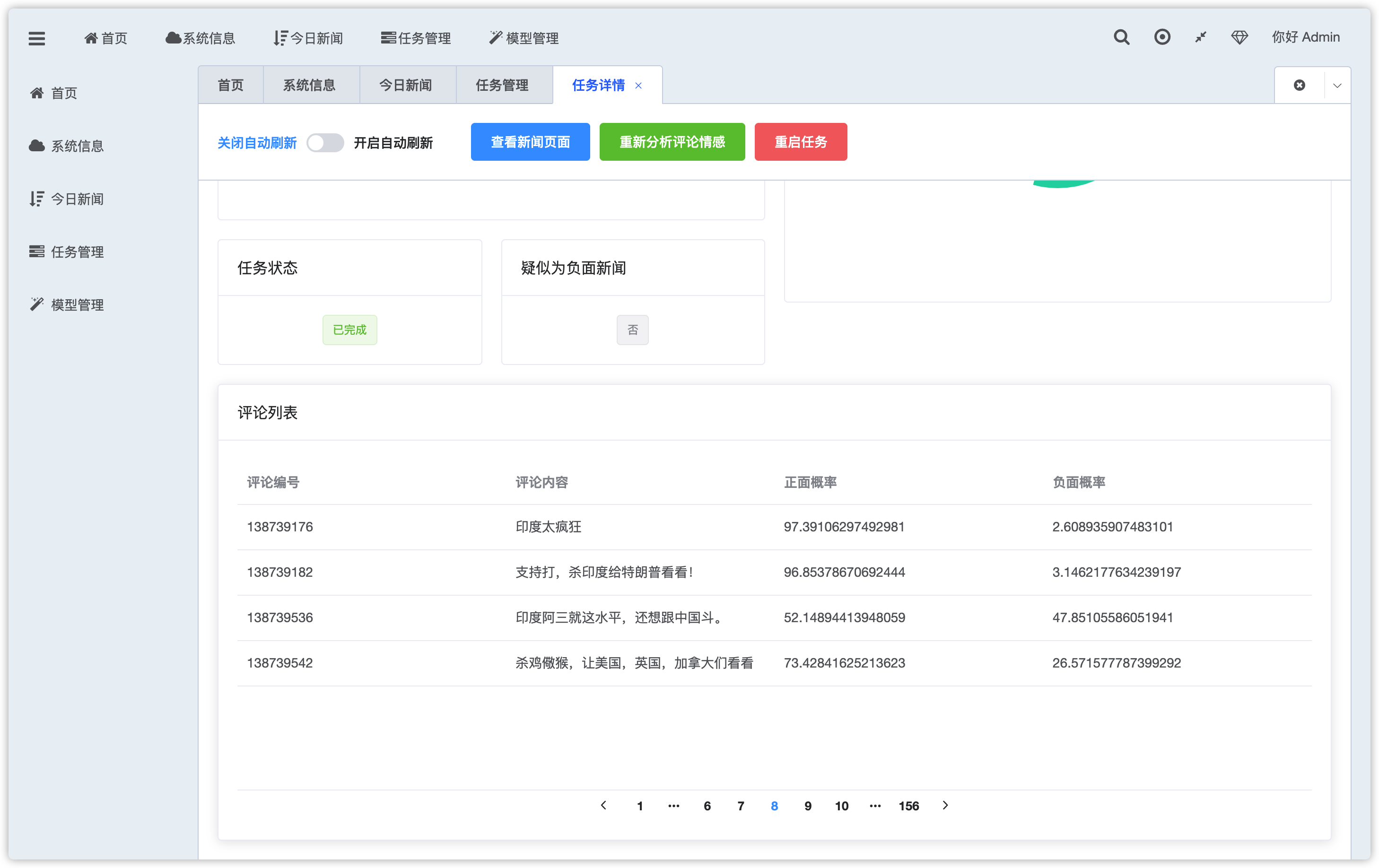Jump to page 156 in pagination

pyautogui.click(x=908, y=806)
